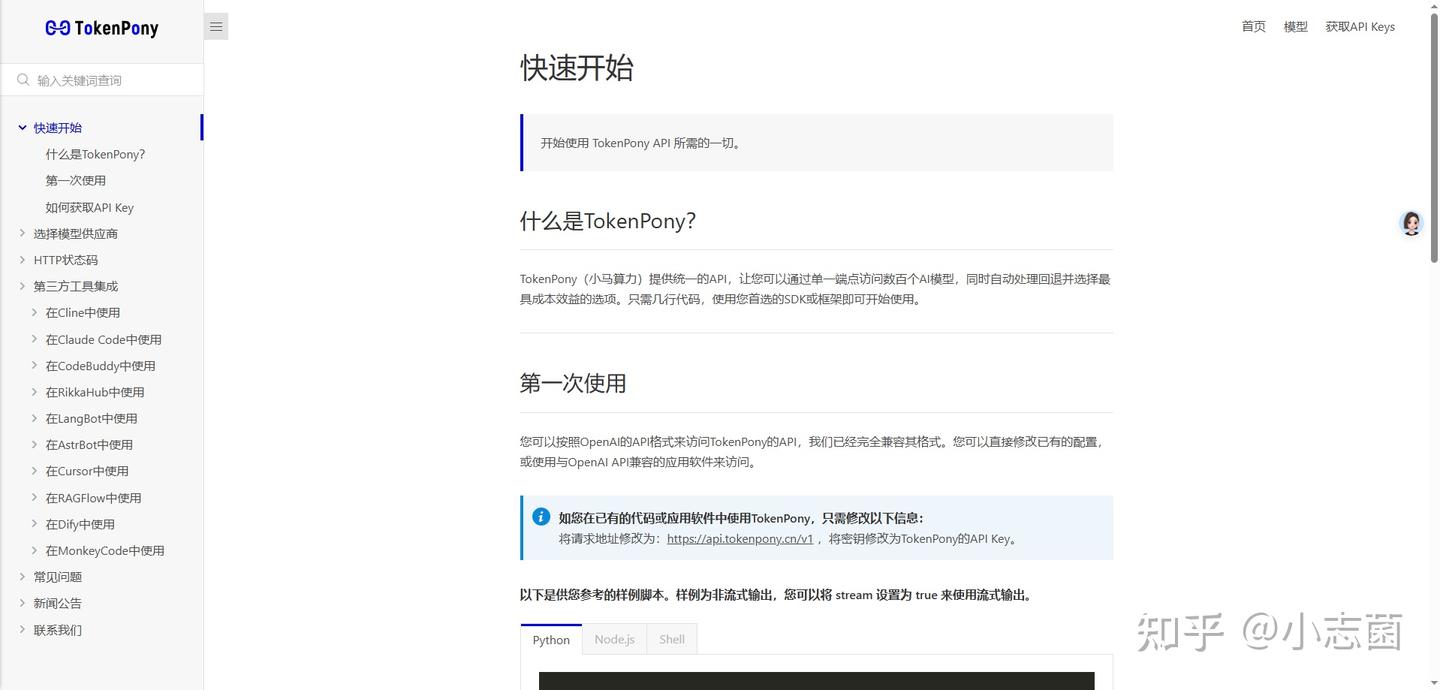Screen dimensions: 1440x690
Task: Open the floating assistant avatar
Action: tap(1411, 223)
